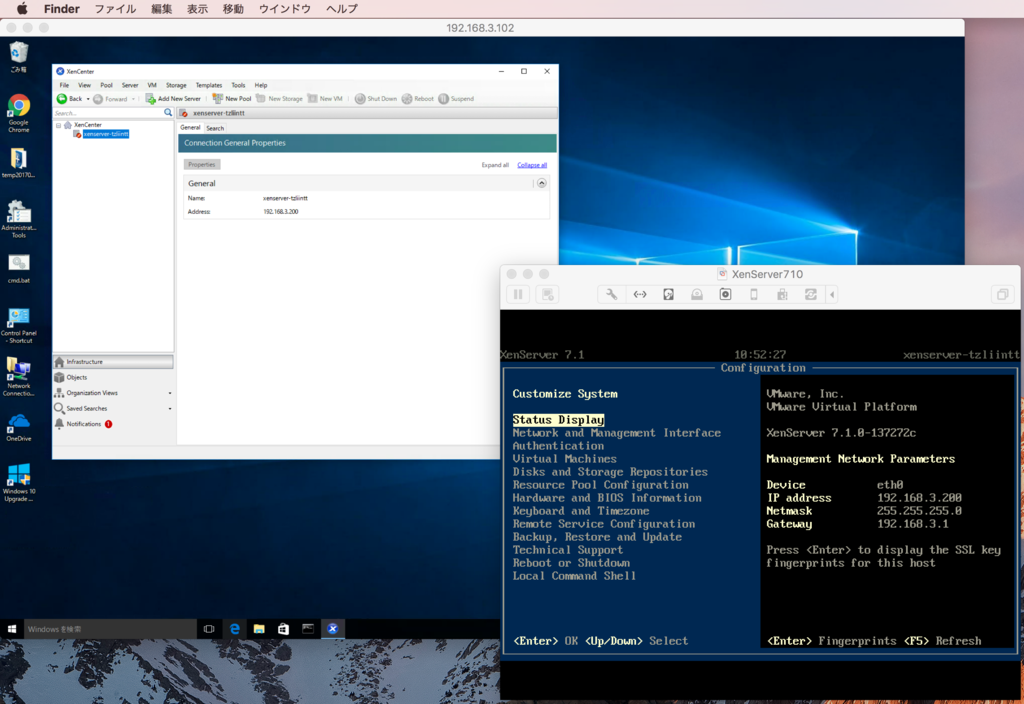
Task: Open the Storage menu in XenCenter
Action: click(176, 85)
